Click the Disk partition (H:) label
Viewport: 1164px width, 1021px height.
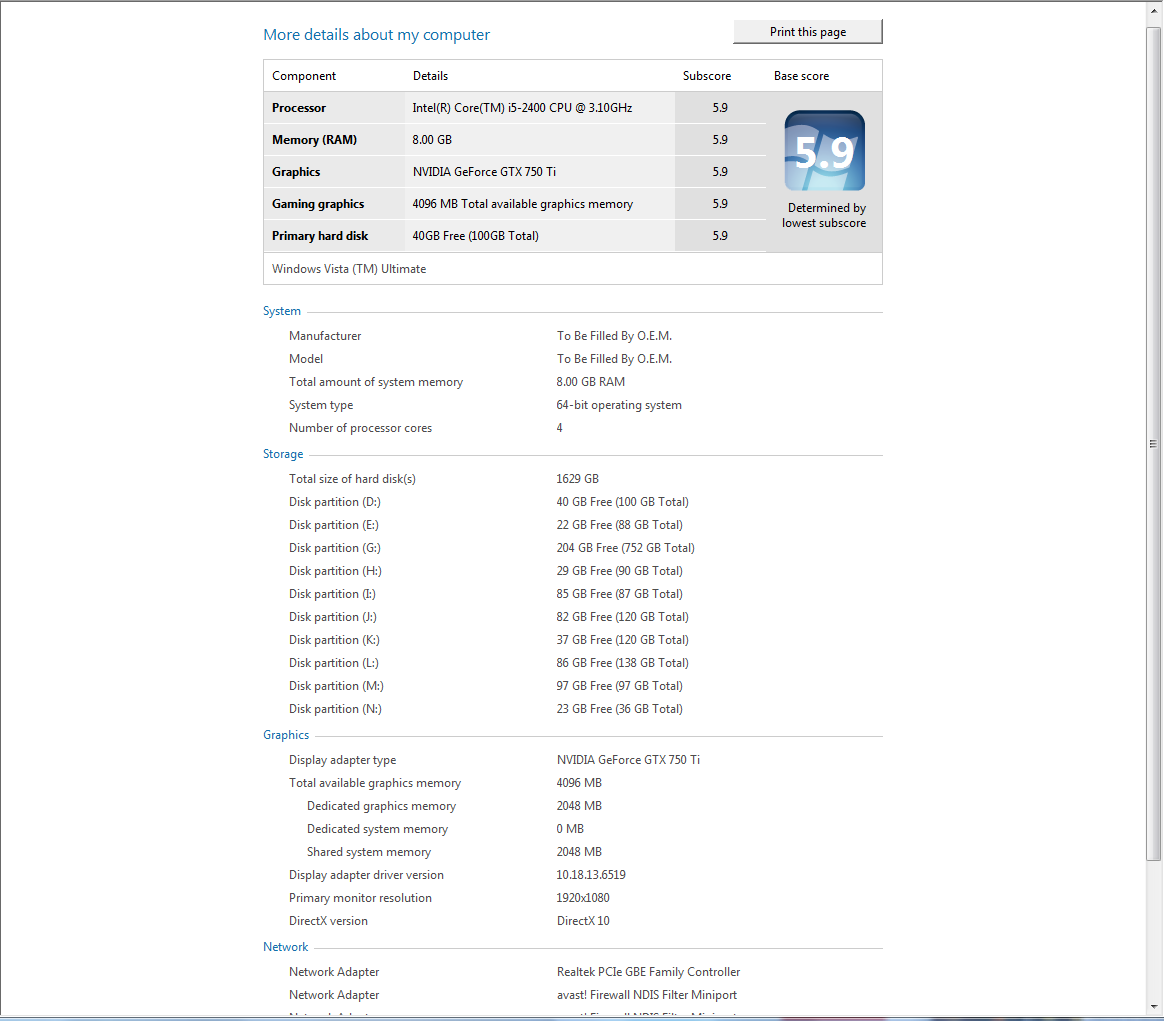(335, 571)
